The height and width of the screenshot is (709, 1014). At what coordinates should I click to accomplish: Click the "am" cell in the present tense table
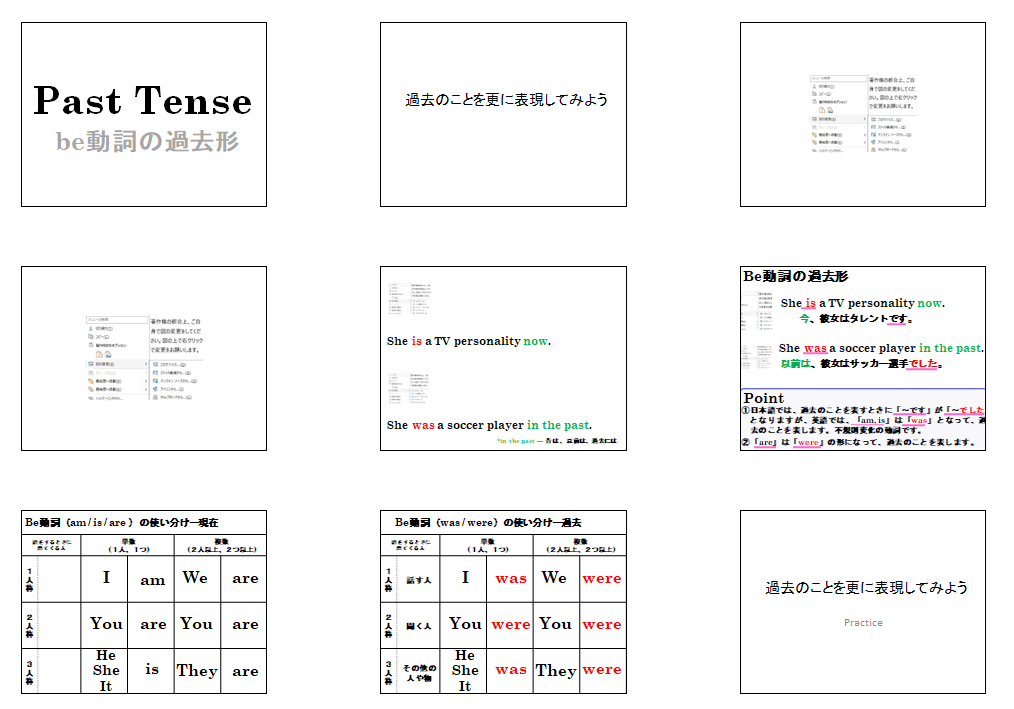coord(152,580)
